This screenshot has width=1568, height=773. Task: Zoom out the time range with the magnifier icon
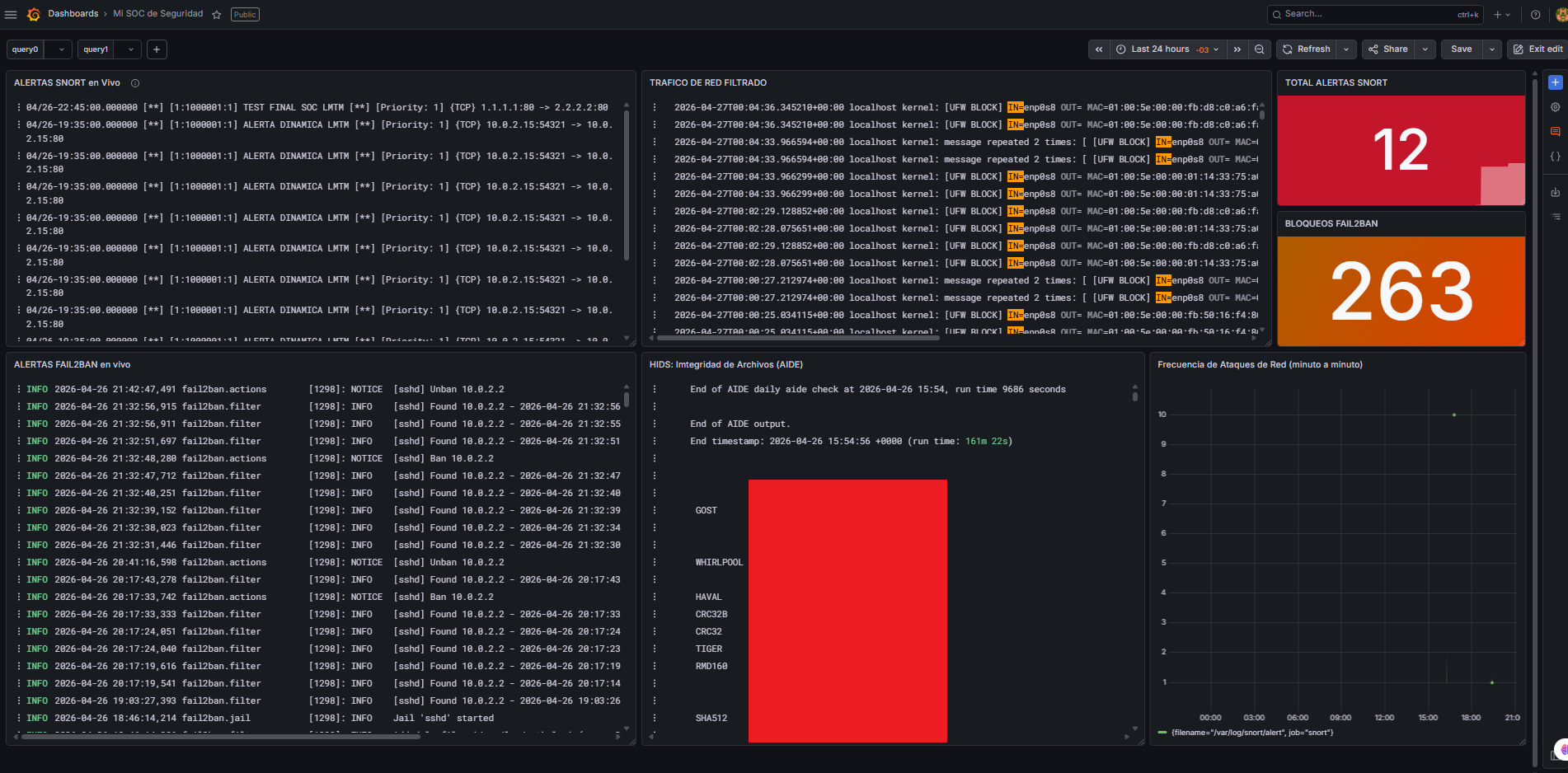[x=1259, y=49]
